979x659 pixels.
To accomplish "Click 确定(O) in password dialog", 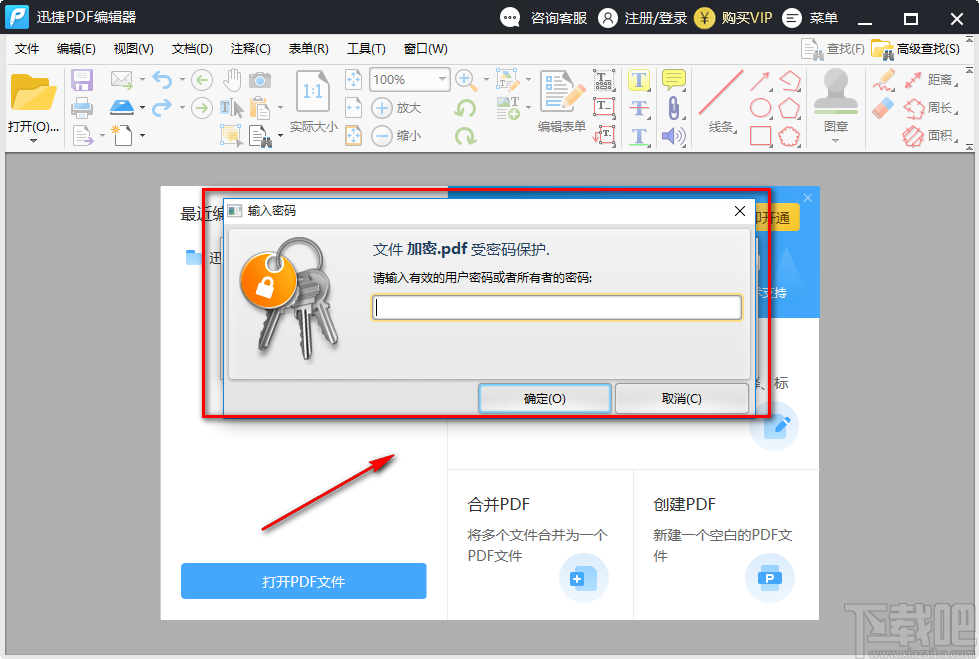I will [x=544, y=399].
